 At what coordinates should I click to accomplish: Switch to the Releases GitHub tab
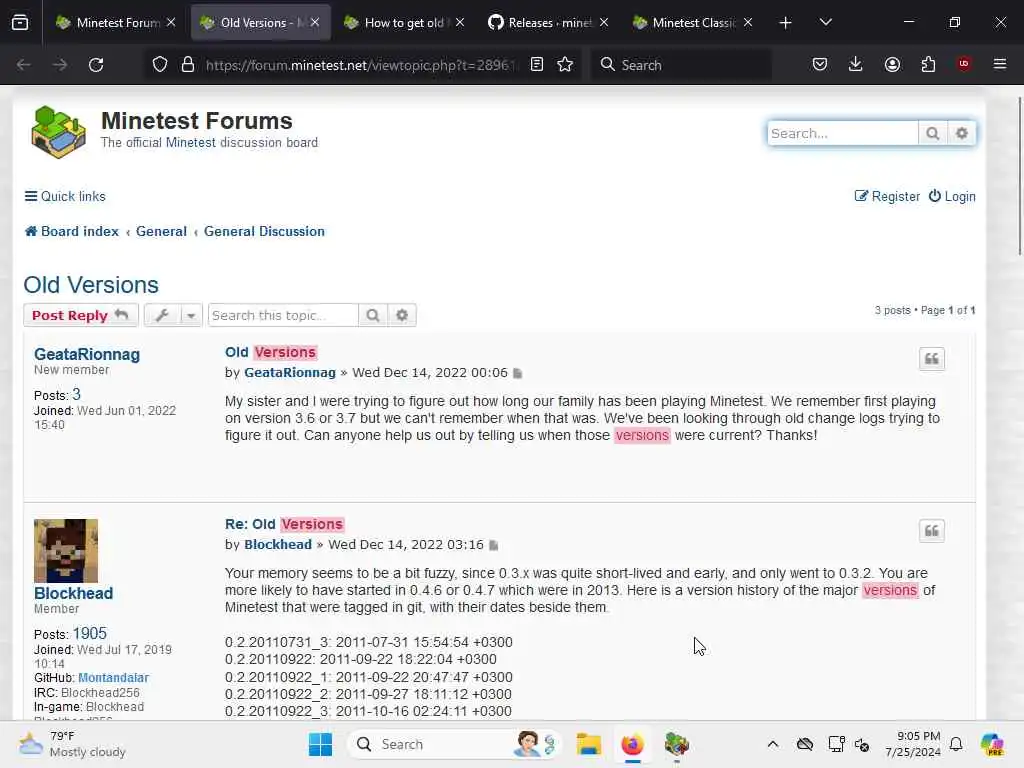[547, 22]
